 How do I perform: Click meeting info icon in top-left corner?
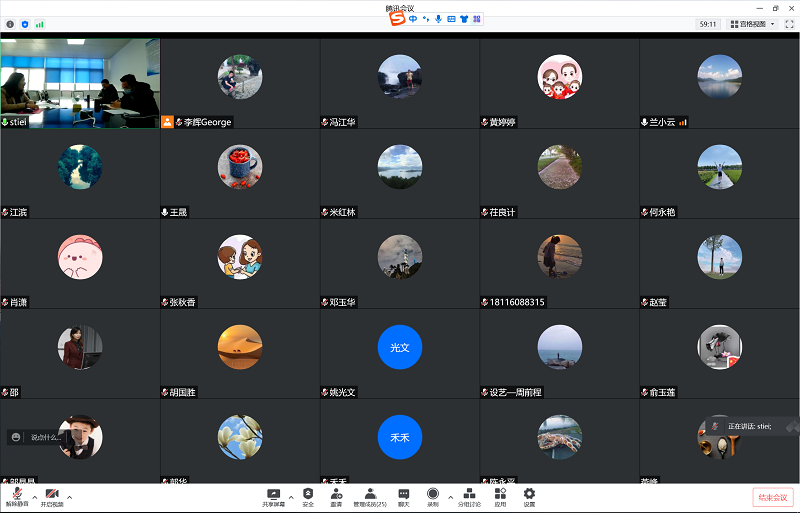click(x=11, y=23)
